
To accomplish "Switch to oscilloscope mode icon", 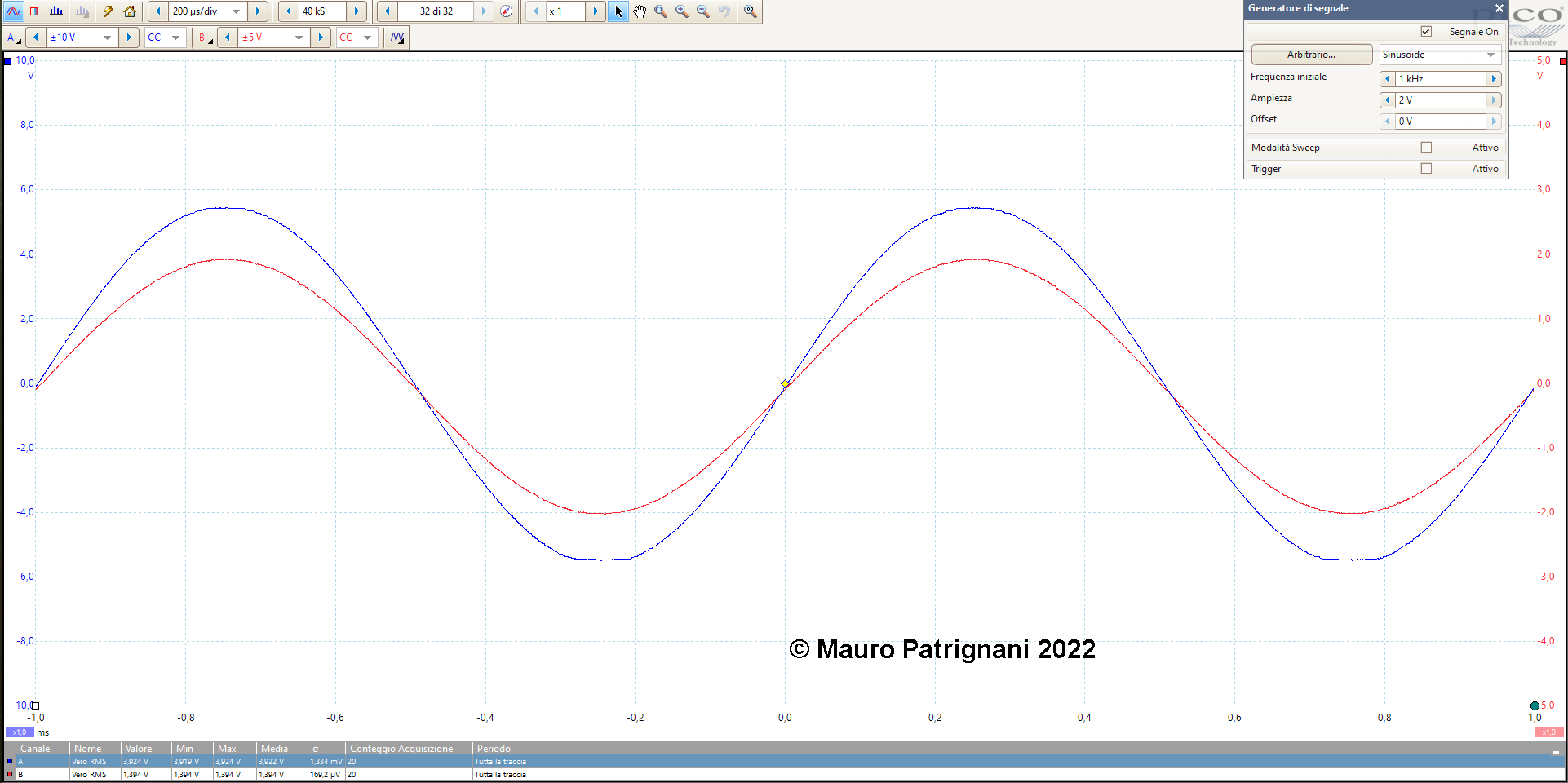I will pyautogui.click(x=14, y=11).
